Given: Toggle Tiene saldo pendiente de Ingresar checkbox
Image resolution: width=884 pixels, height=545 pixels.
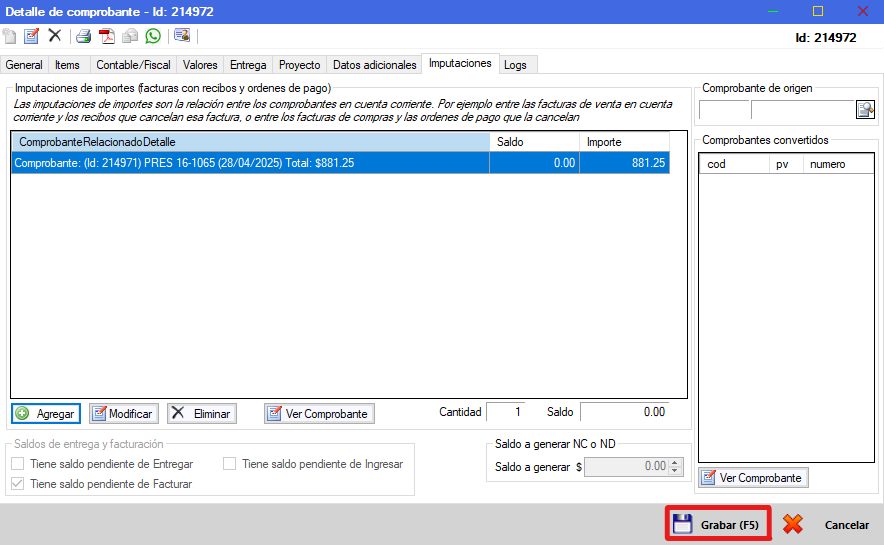Looking at the screenshot, I should click(x=229, y=464).
